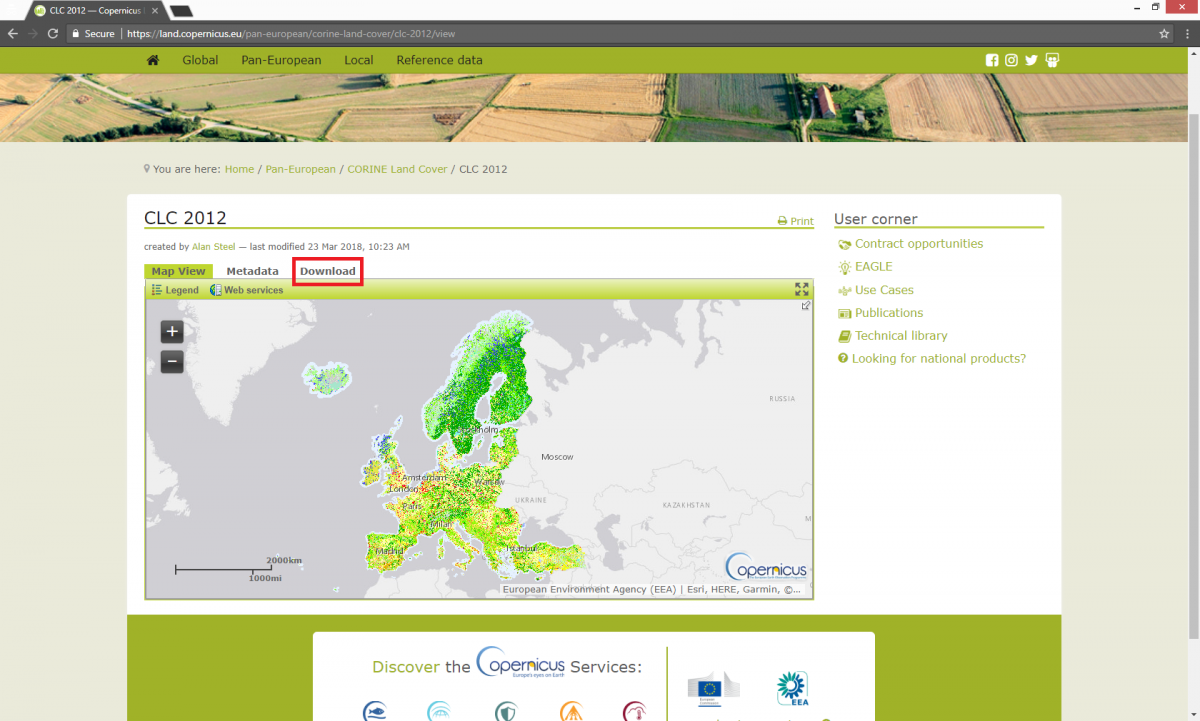Toggle the Legend panel on the map

175,290
